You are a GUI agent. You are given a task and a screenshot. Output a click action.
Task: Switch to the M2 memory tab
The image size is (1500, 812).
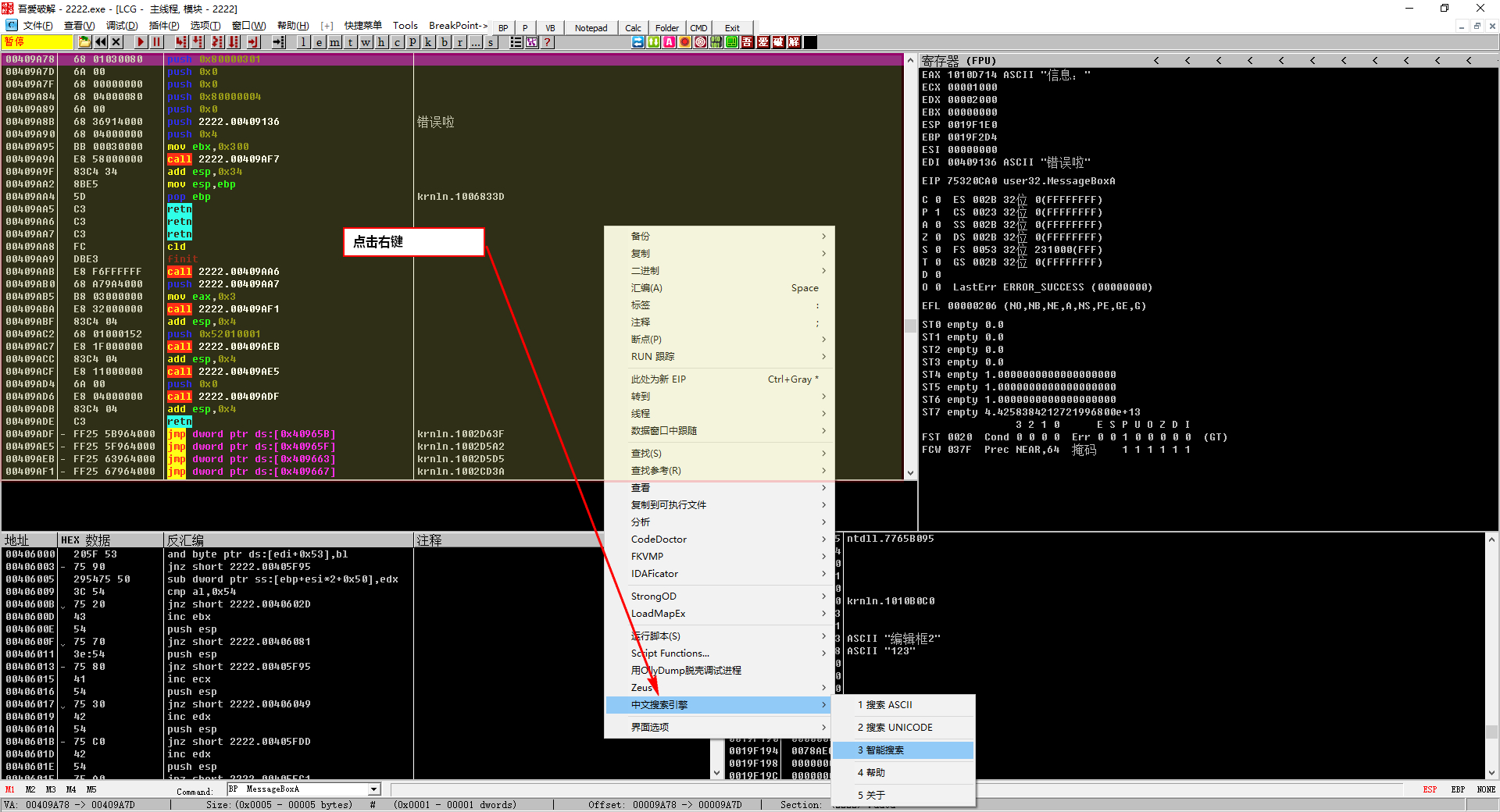pyautogui.click(x=30, y=789)
